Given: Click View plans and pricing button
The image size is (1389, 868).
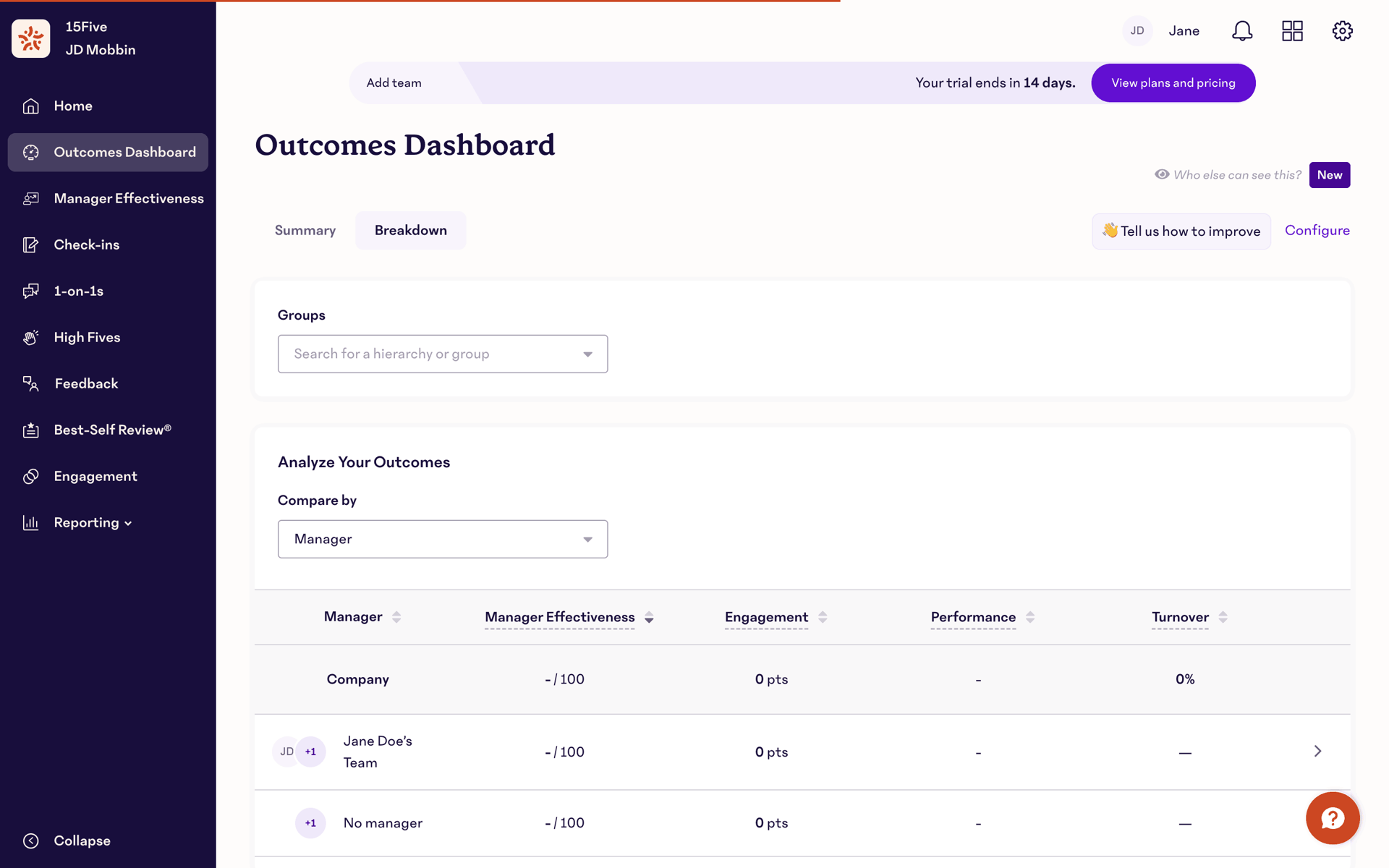Looking at the screenshot, I should point(1173,82).
